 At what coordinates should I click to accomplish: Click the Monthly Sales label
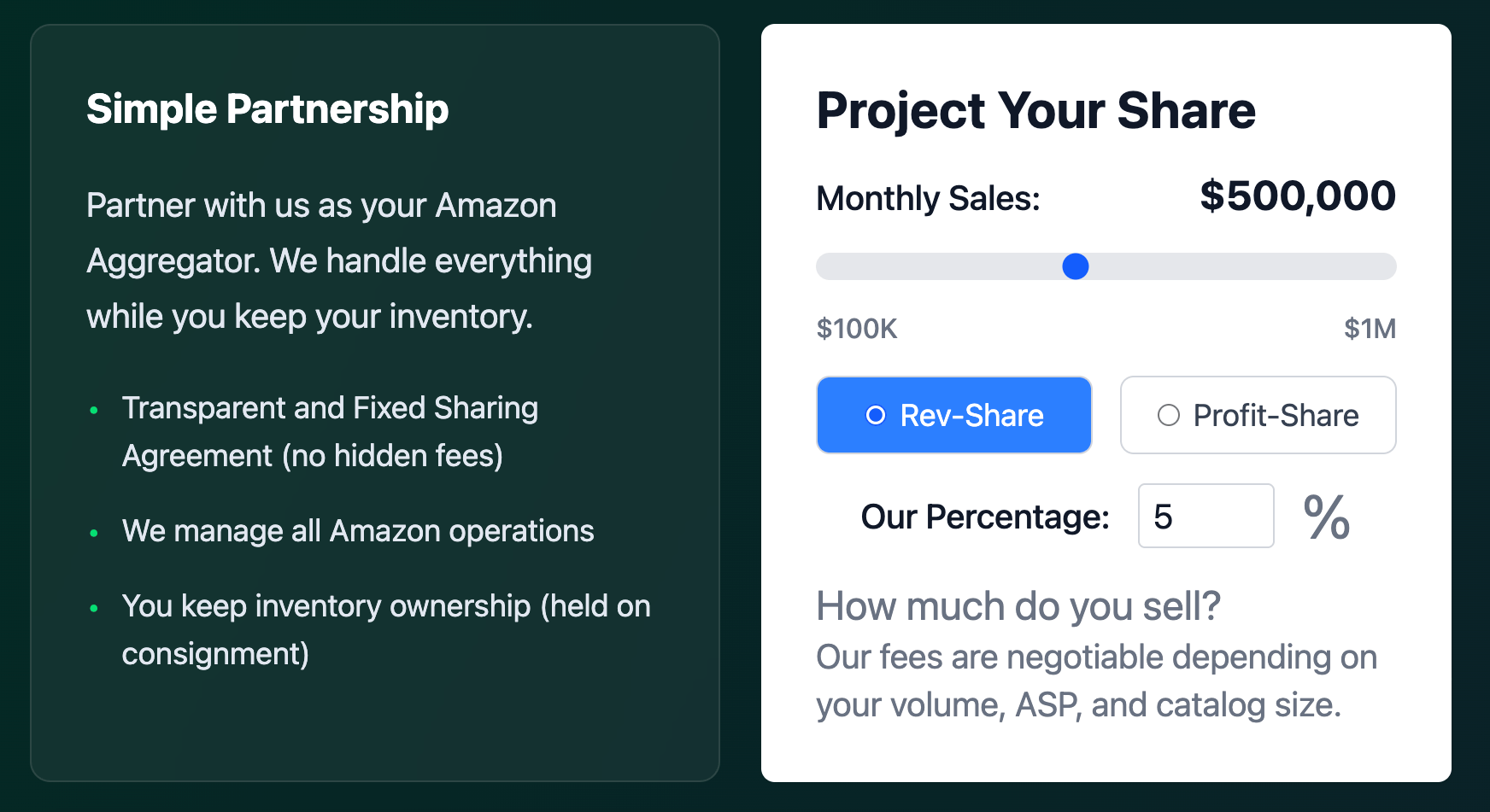(x=928, y=198)
